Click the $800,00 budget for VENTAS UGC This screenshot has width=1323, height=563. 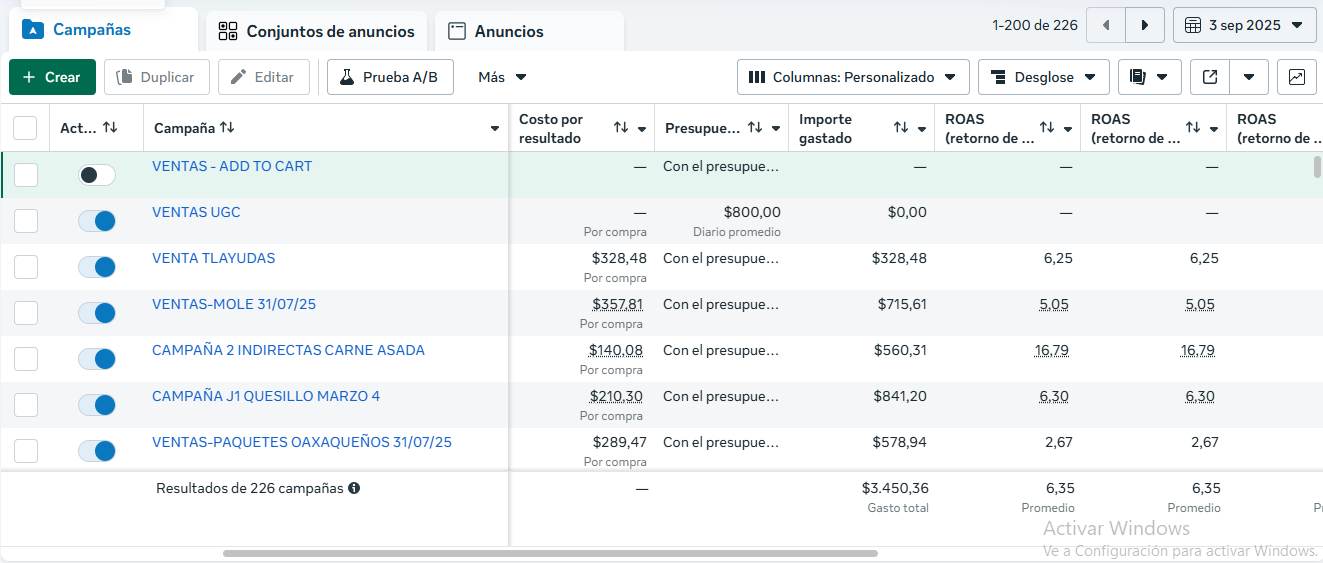point(751,212)
